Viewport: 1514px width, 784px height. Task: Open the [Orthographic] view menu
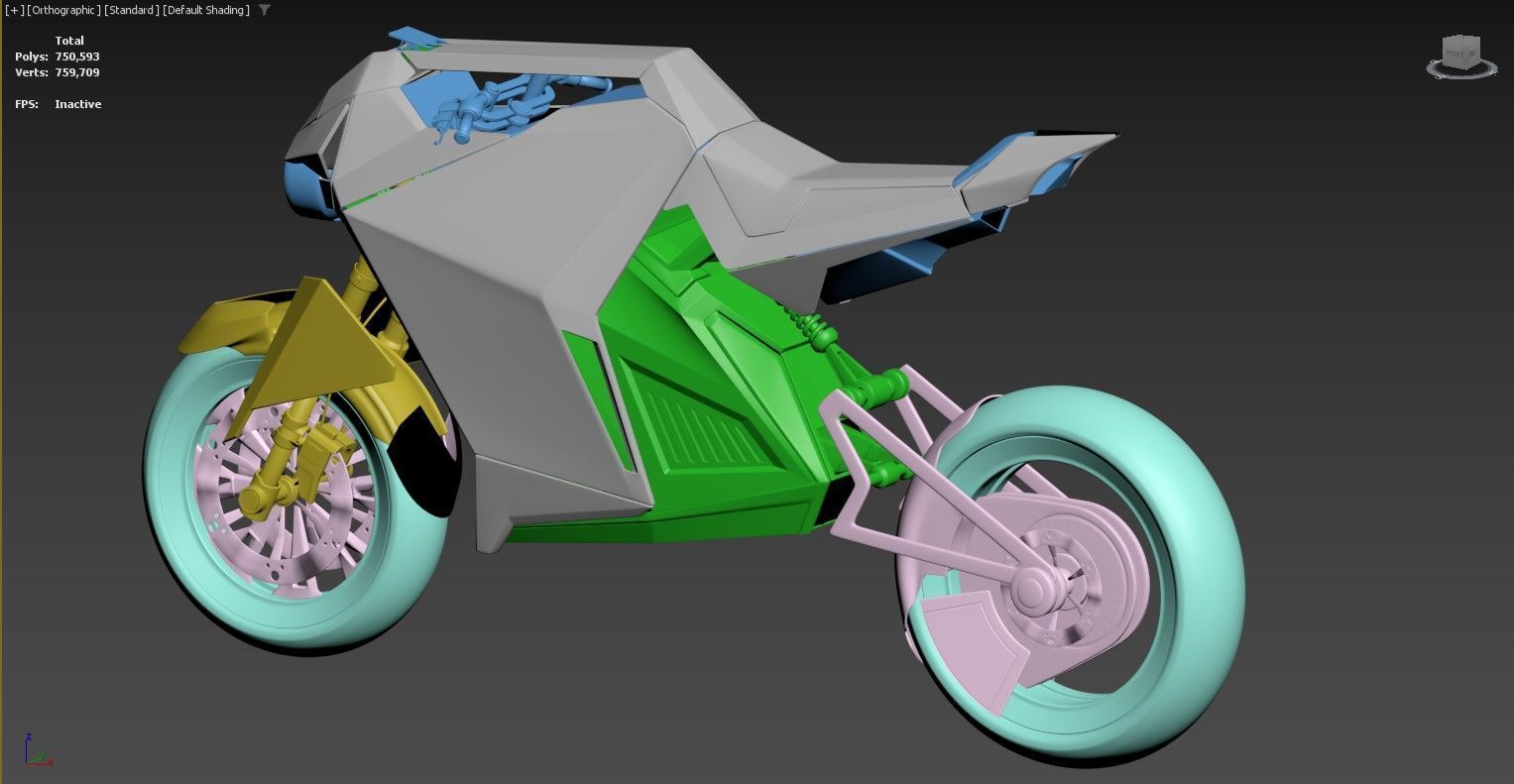coord(63,10)
